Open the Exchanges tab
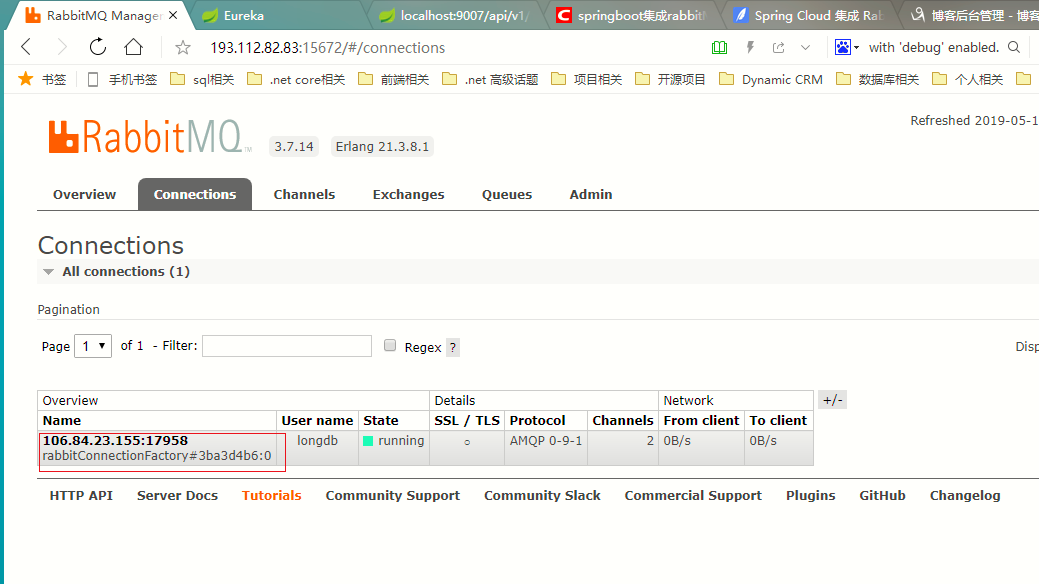 pyautogui.click(x=408, y=194)
